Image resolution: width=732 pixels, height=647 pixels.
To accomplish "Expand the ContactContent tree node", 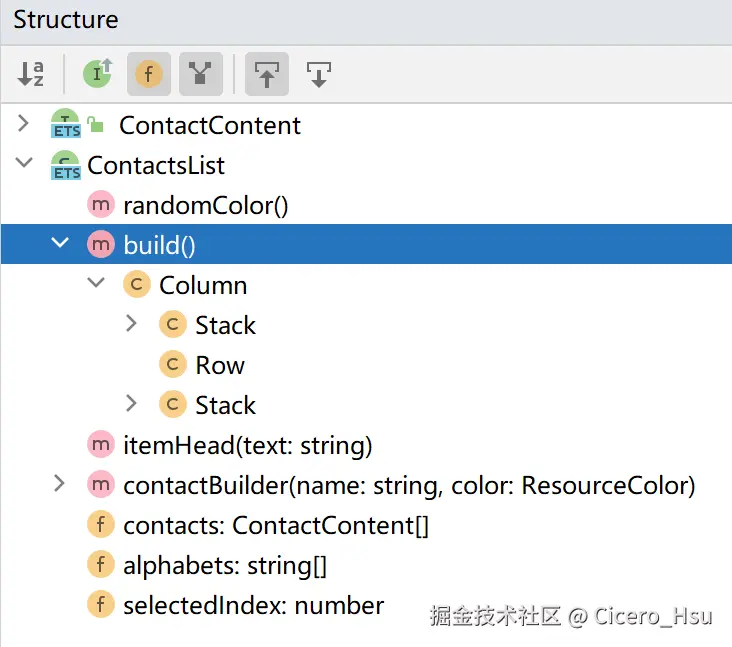I will (x=24, y=125).
